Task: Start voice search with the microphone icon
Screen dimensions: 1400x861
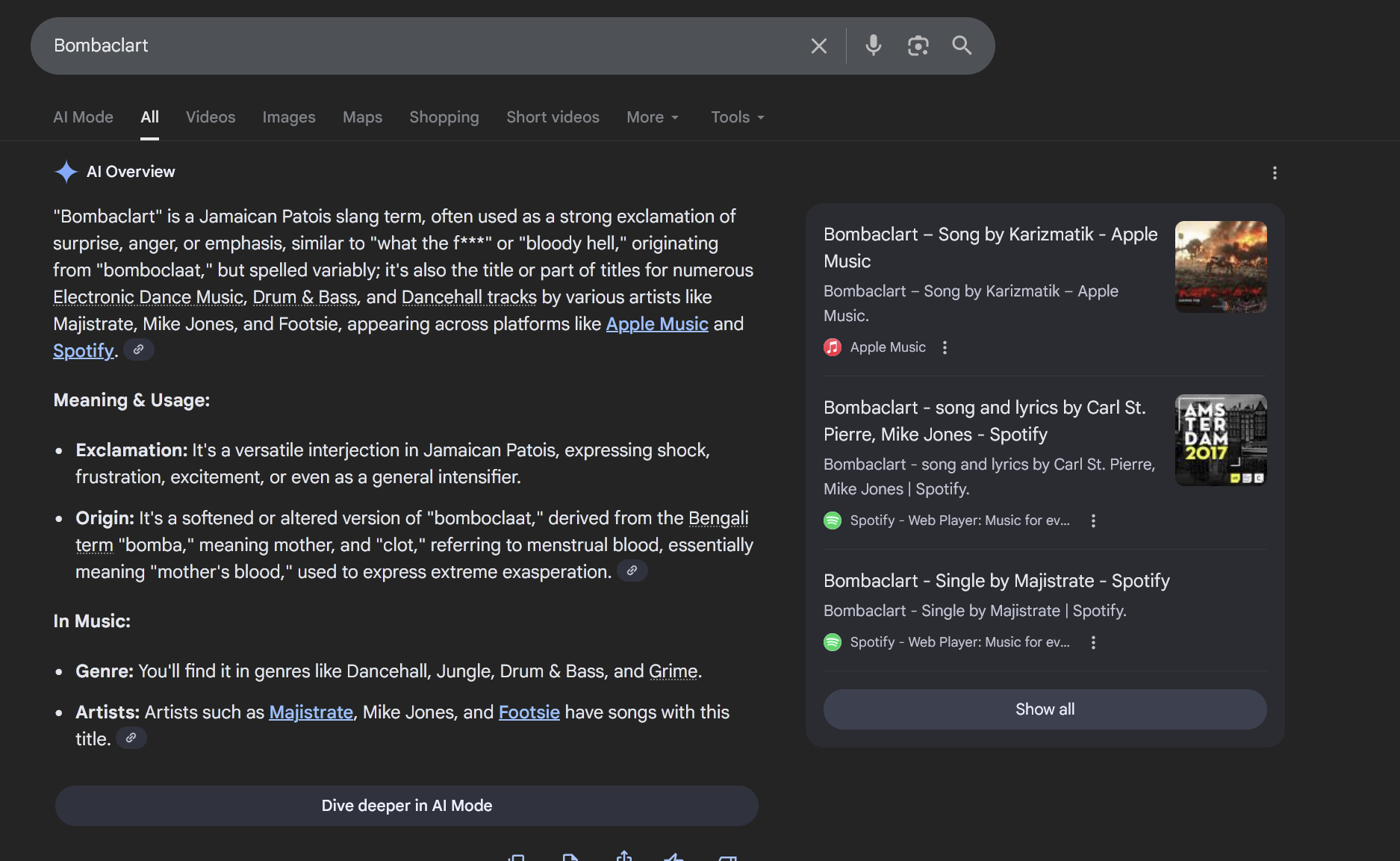Action: point(873,46)
